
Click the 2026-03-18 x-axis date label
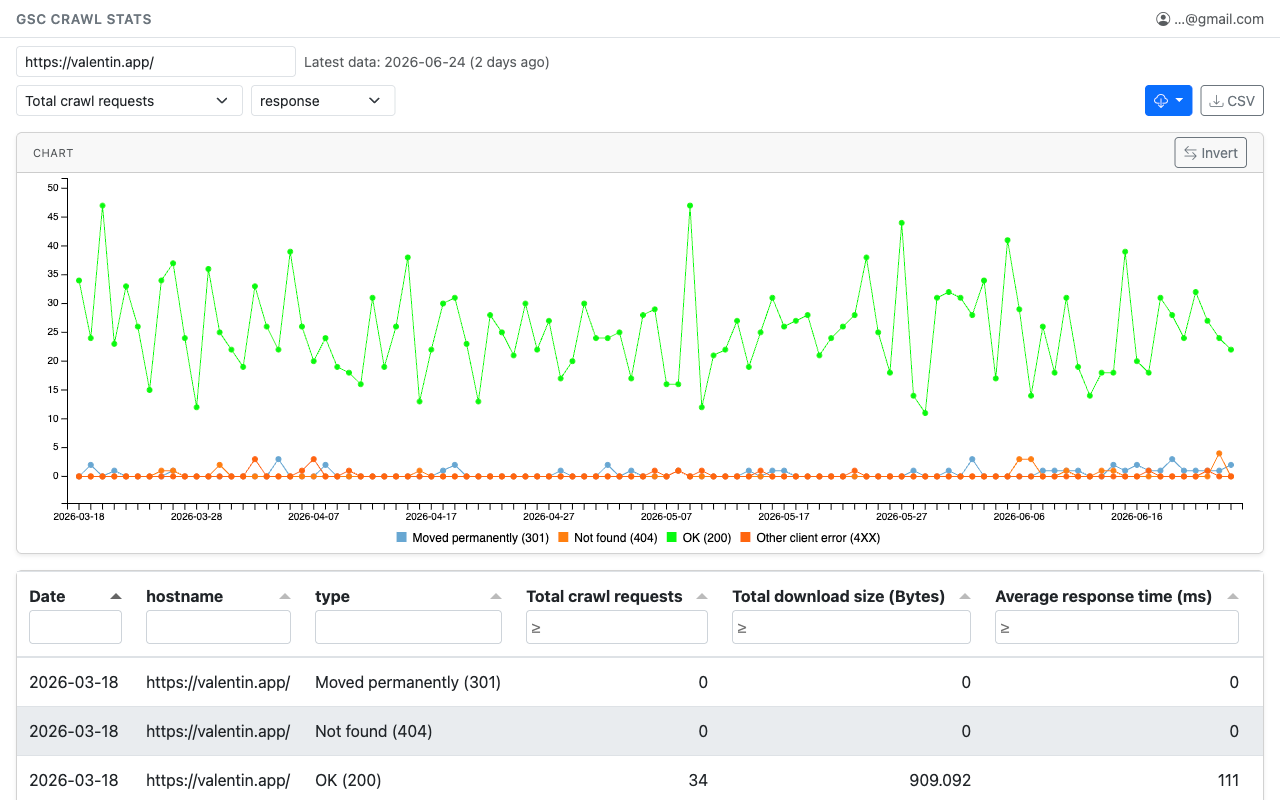[x=79, y=517]
